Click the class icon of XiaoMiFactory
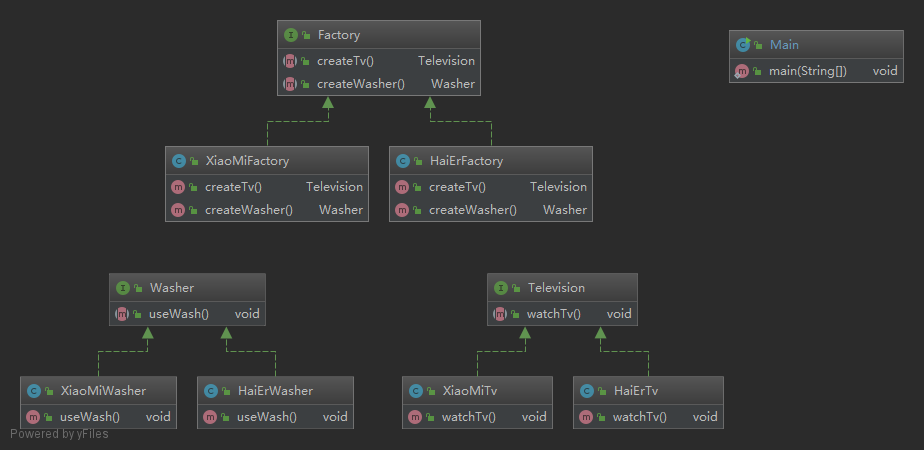 [x=179, y=161]
